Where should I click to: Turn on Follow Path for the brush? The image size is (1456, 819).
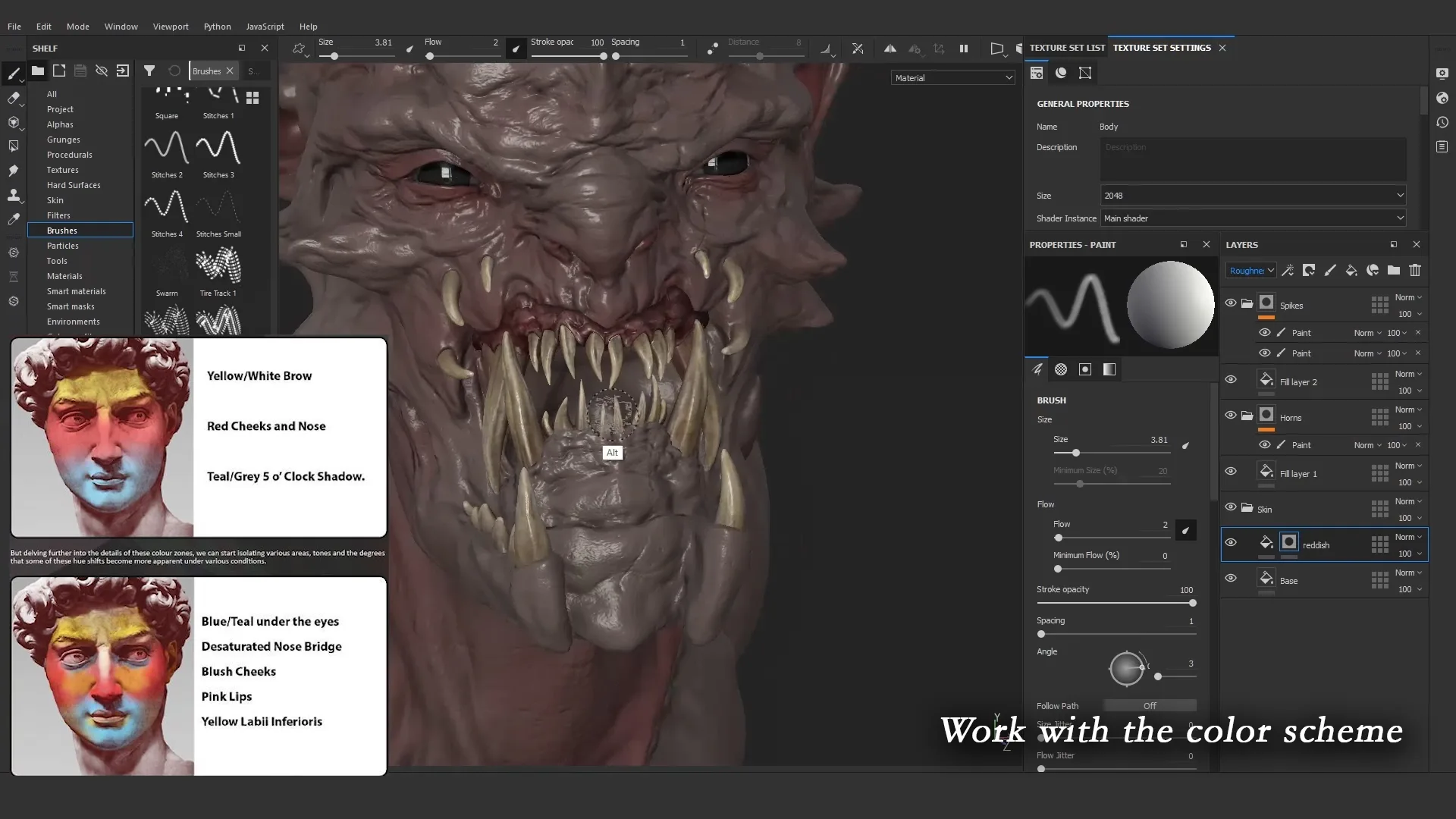(1150, 705)
